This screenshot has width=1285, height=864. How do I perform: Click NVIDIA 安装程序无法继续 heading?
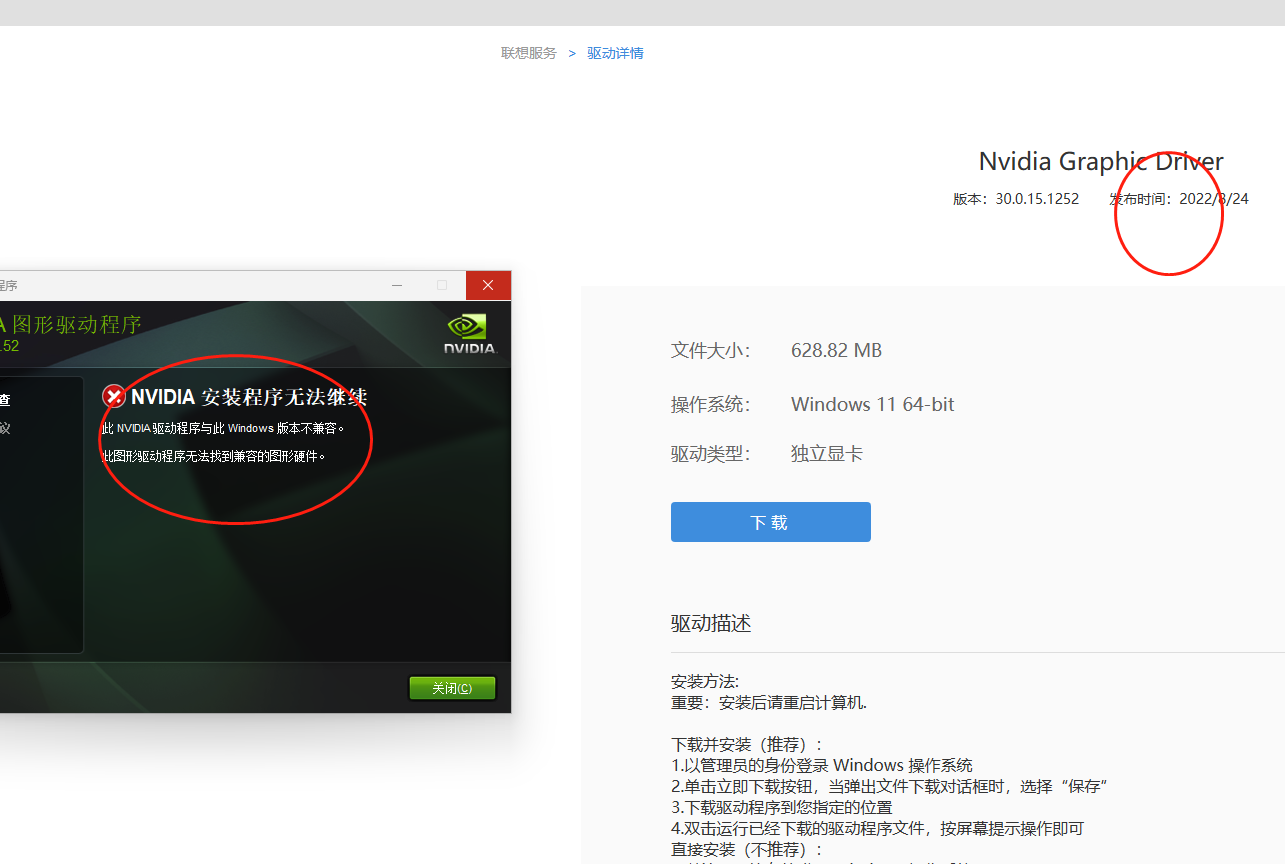(249, 397)
